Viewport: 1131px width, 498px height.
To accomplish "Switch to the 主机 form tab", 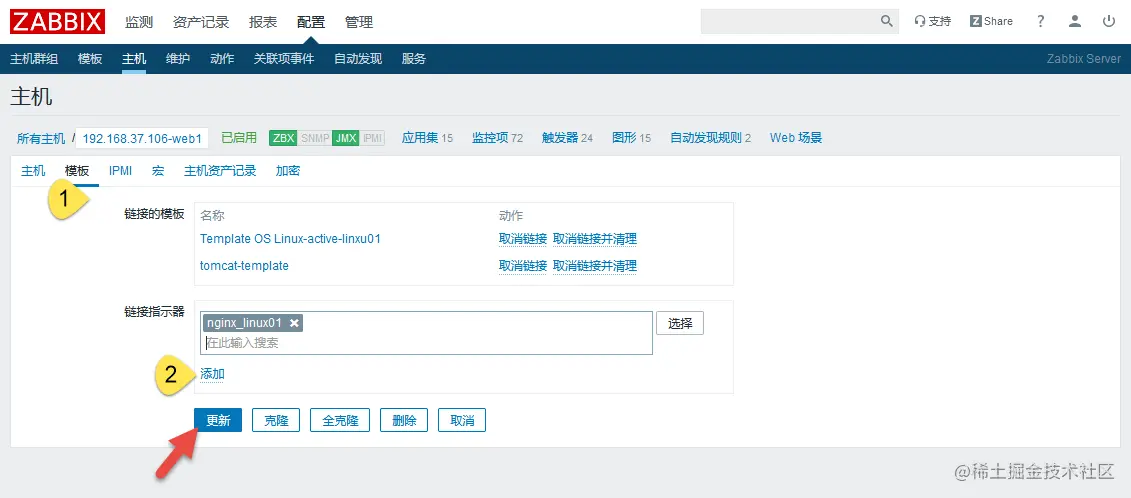I will pos(33,171).
